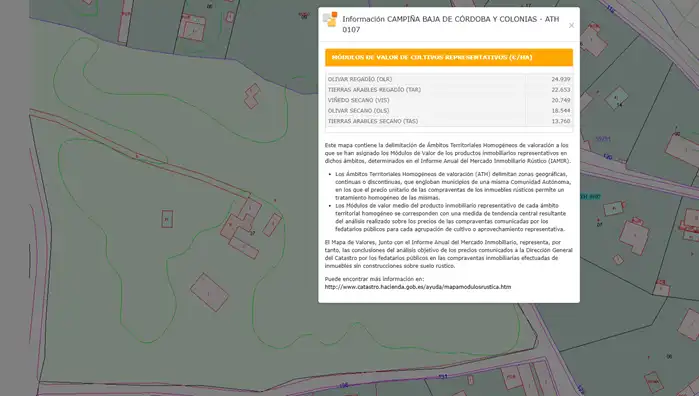Click the orange squares icon beside the title
This screenshot has height=396, width=699.
(330, 20)
